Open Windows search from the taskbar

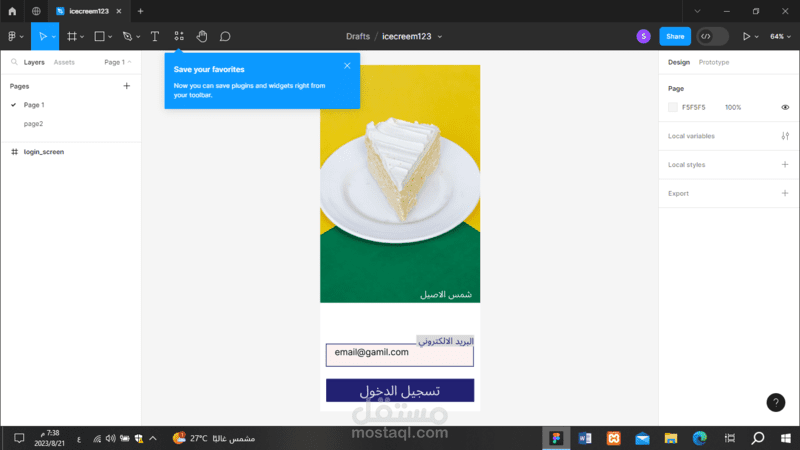coord(758,438)
